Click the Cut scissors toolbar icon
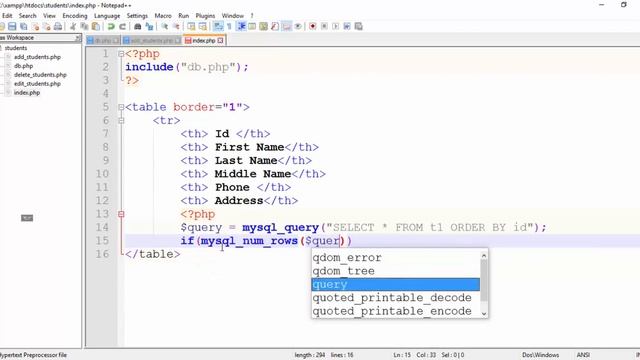This screenshot has height=360, width=640. (x=73, y=27)
